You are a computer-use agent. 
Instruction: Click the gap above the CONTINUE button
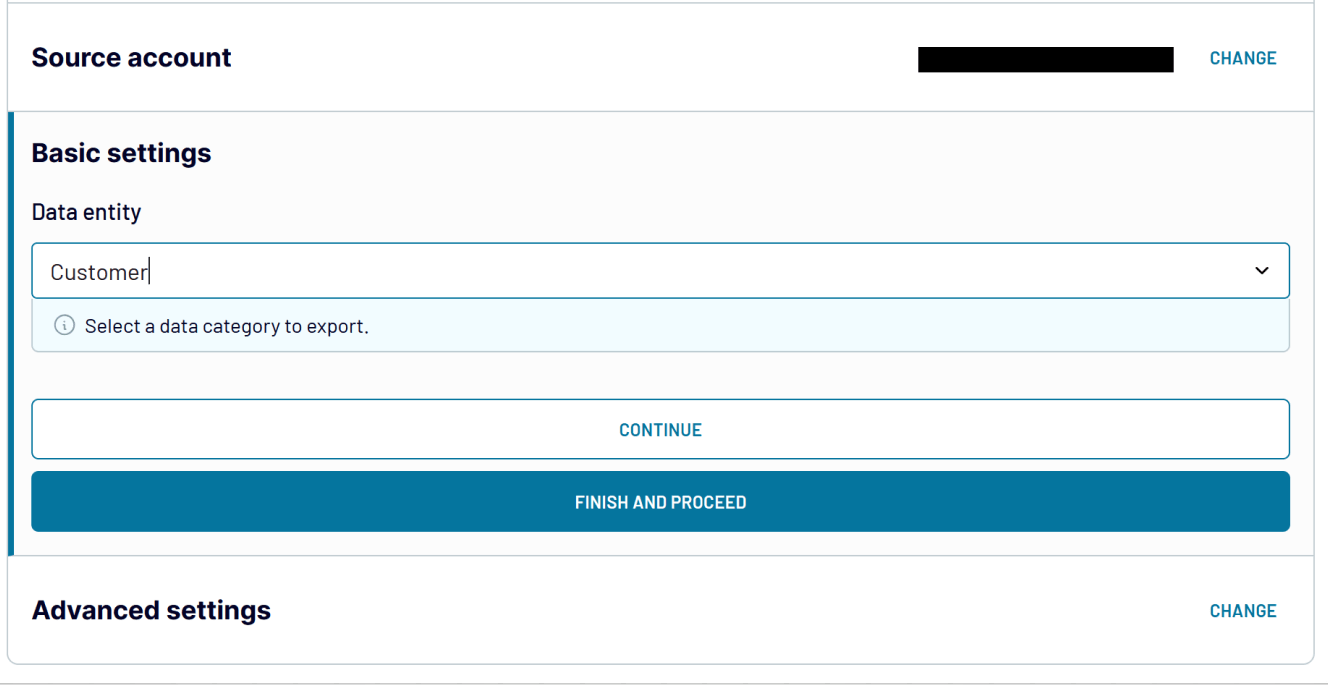(x=660, y=376)
